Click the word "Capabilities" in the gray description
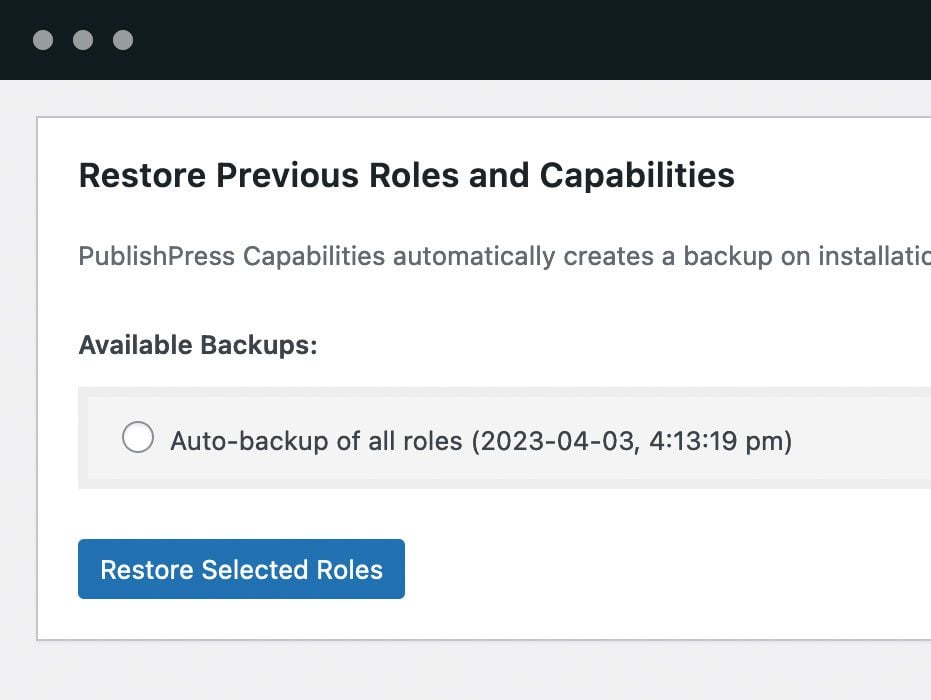 [316, 256]
